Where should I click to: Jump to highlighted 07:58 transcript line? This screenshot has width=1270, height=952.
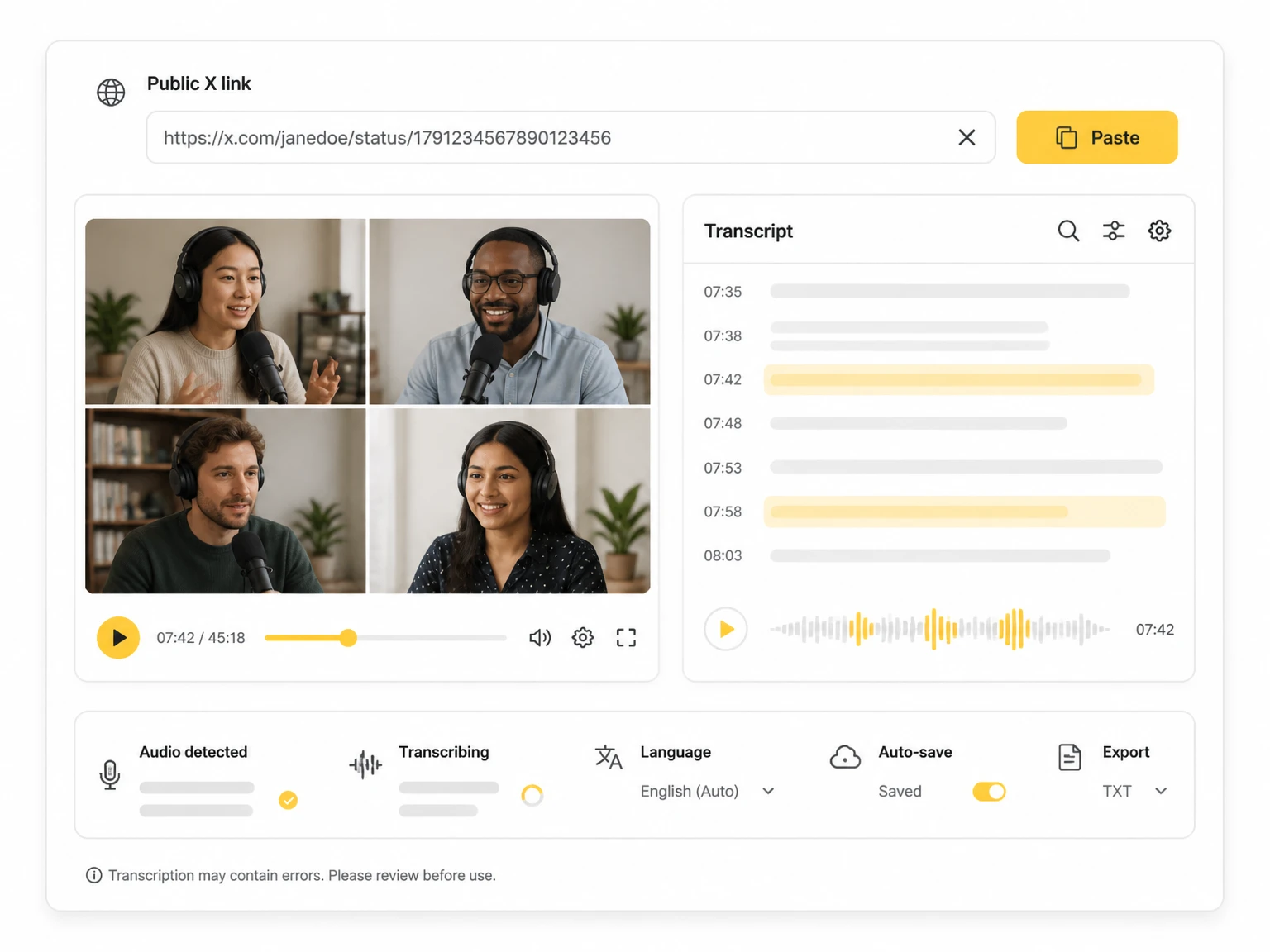934,512
